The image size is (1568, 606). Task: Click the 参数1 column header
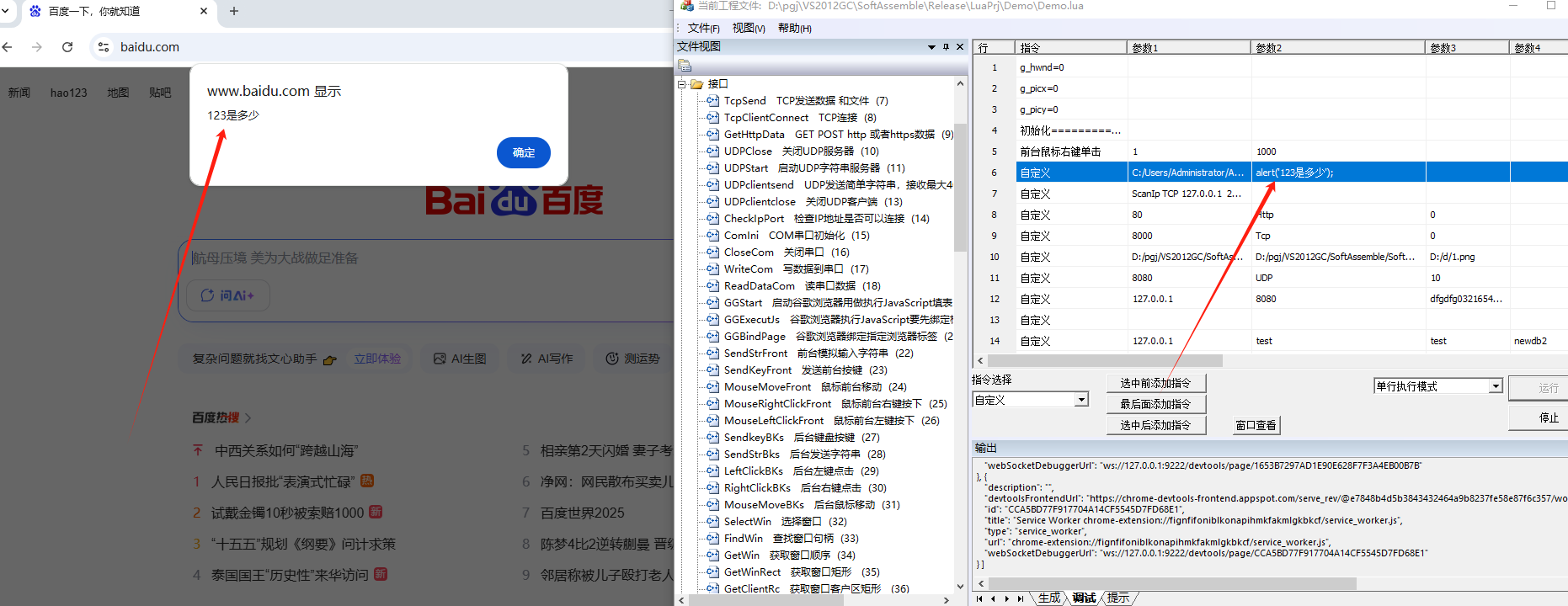[x=1188, y=48]
